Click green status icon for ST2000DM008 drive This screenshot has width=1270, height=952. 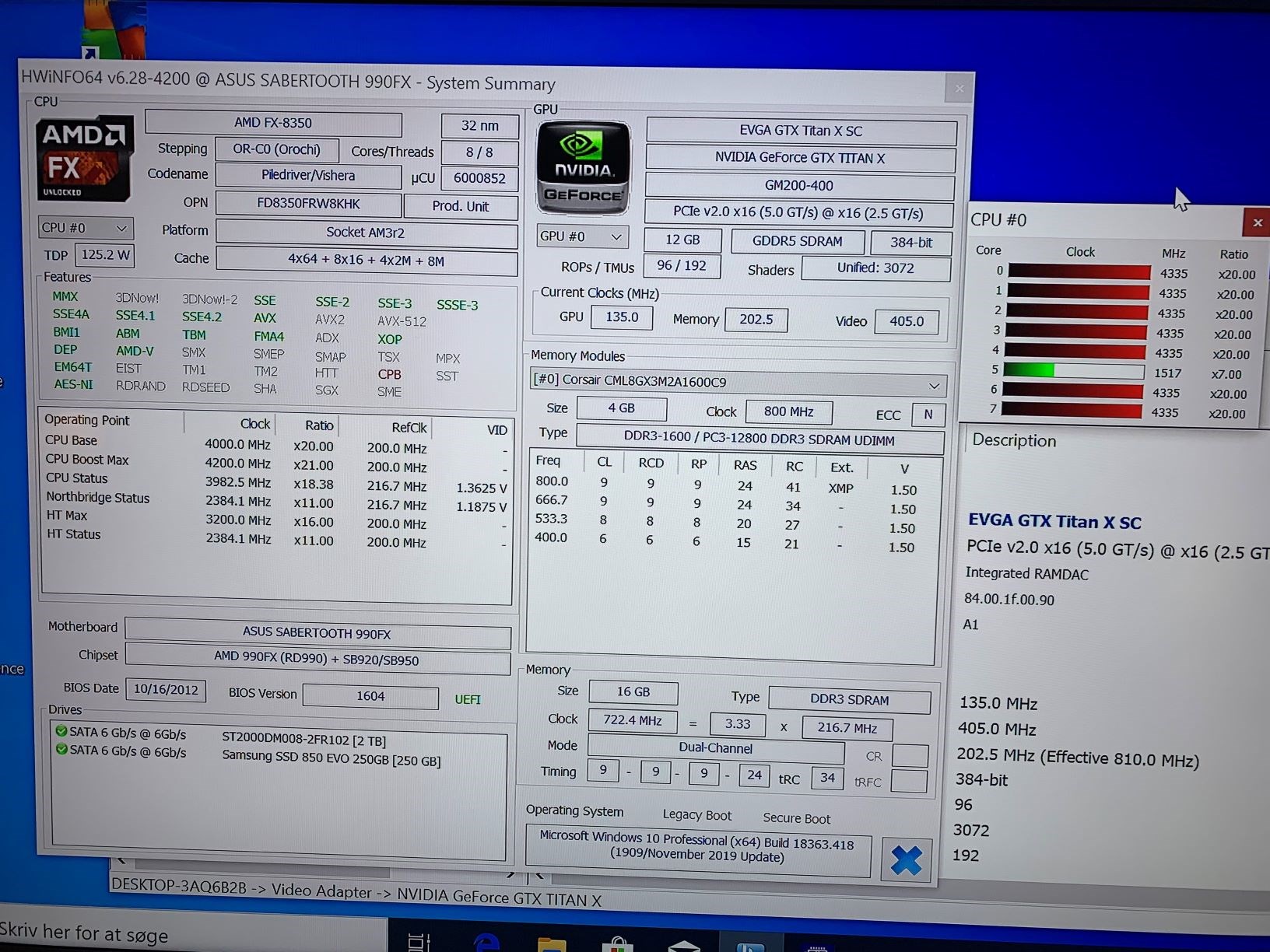click(x=61, y=731)
